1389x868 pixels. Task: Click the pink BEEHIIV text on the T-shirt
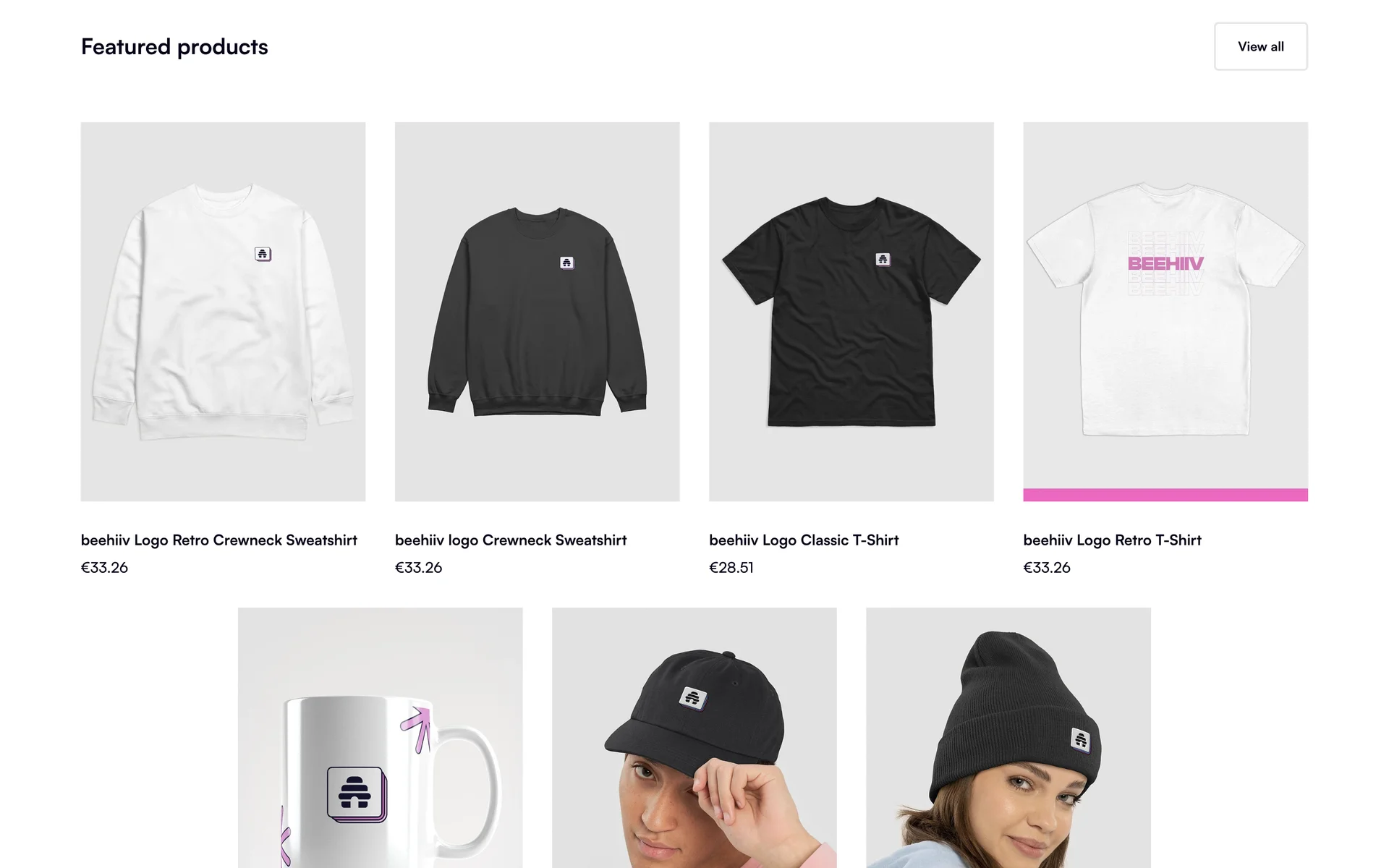(1165, 263)
